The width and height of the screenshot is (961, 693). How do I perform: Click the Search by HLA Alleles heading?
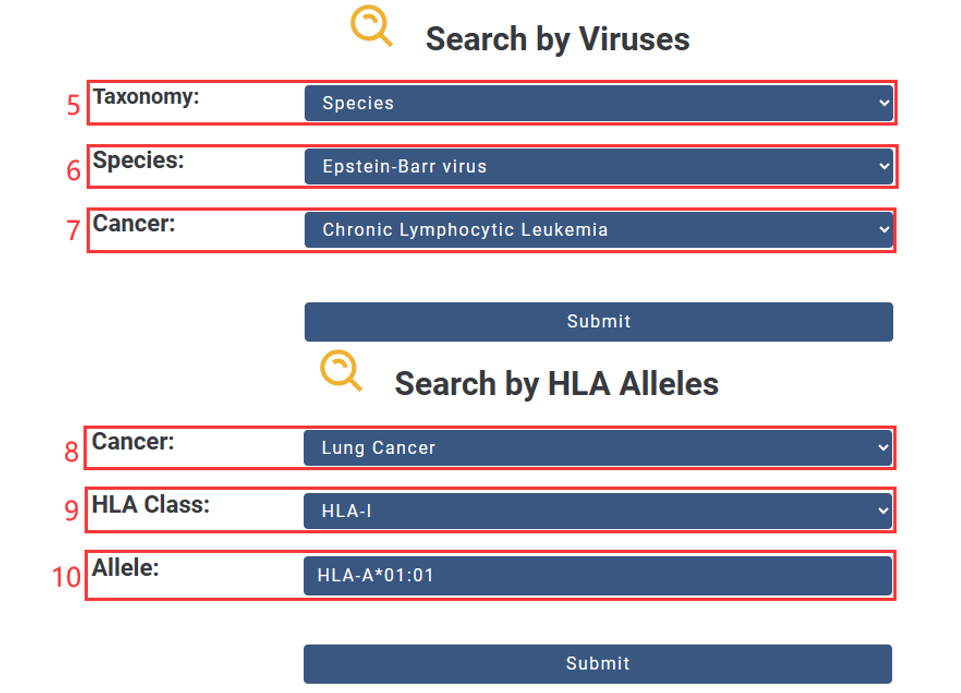pyautogui.click(x=556, y=383)
